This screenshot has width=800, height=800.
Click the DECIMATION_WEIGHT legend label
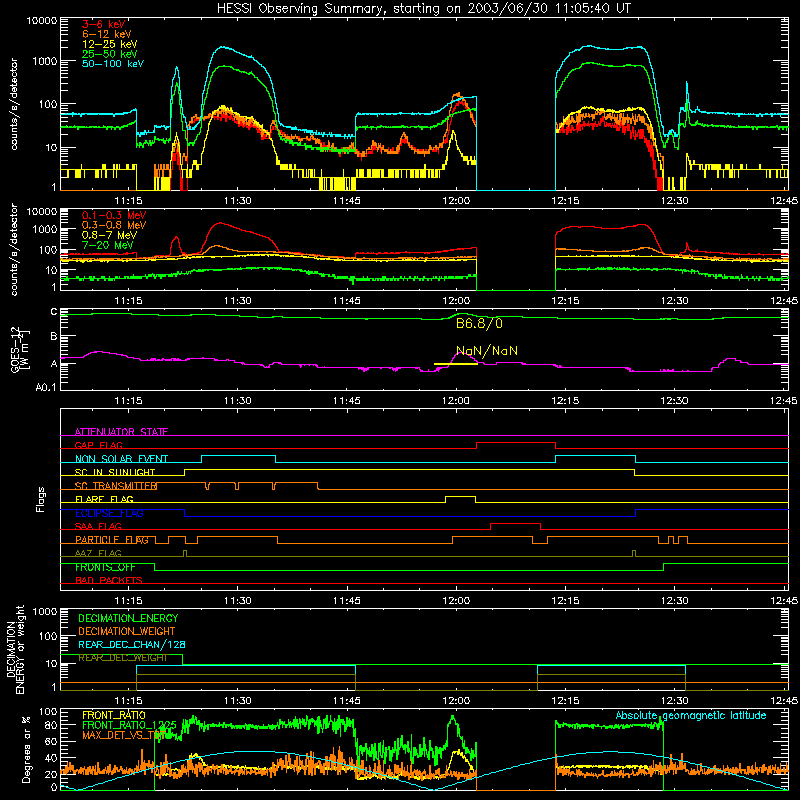click(x=127, y=631)
